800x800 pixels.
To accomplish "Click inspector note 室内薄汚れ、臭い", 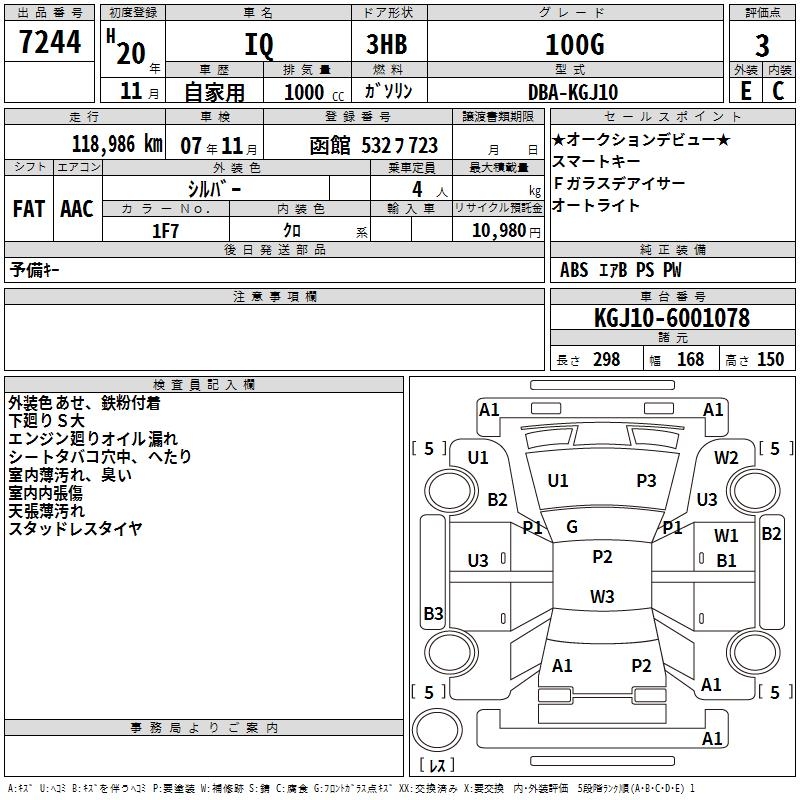I will (70, 475).
